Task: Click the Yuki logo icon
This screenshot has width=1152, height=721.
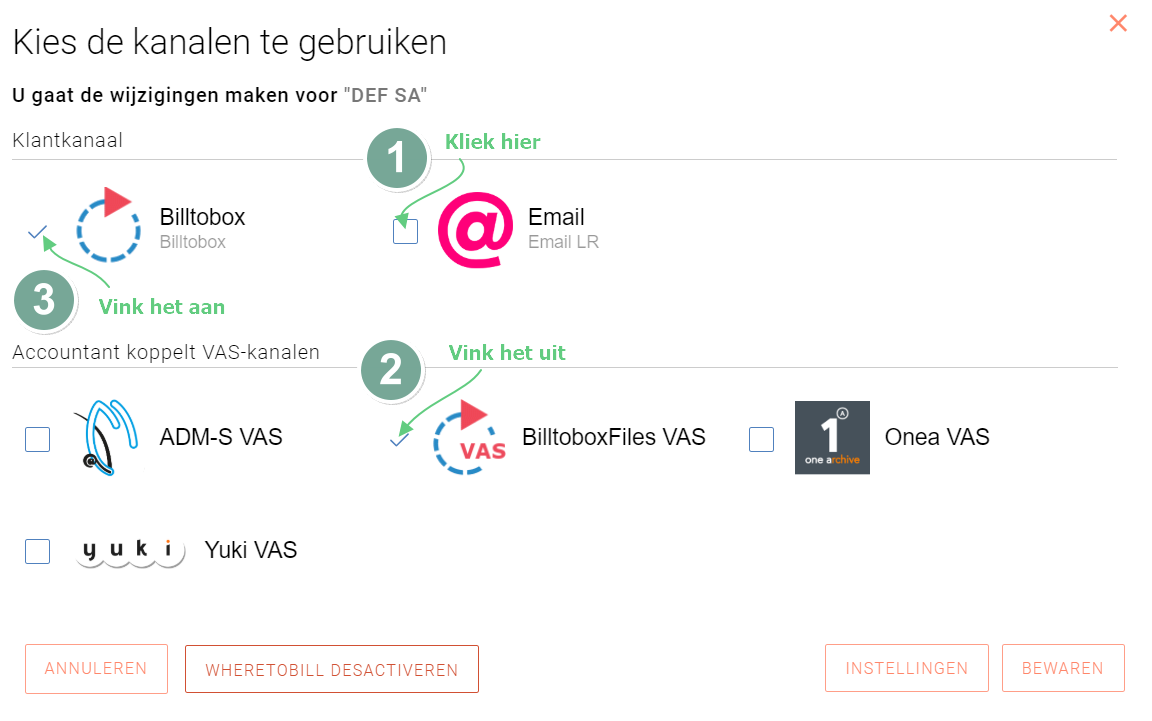Action: pos(130,550)
